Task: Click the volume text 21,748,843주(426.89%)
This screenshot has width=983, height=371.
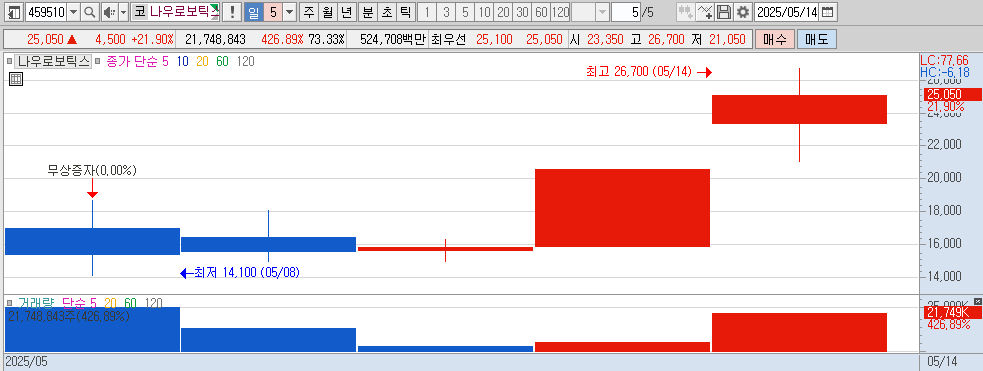Action: (x=69, y=316)
